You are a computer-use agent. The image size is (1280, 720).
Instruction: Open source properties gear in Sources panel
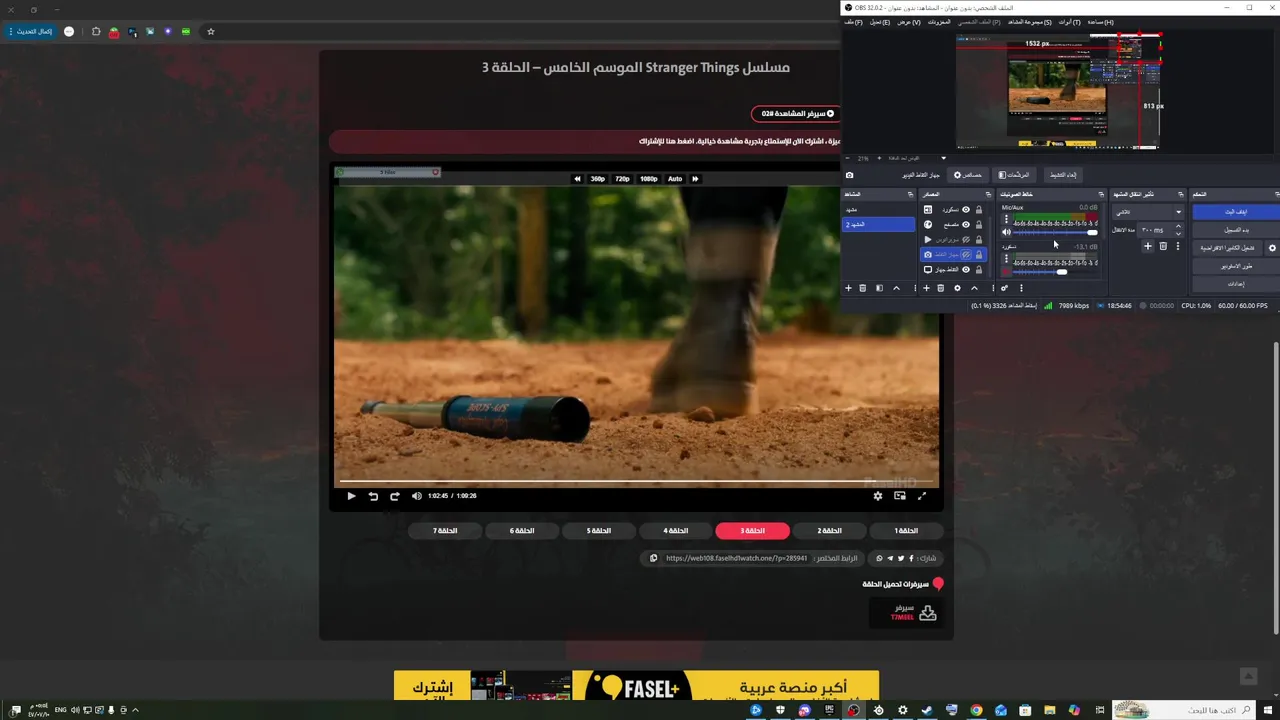pyautogui.click(x=958, y=288)
